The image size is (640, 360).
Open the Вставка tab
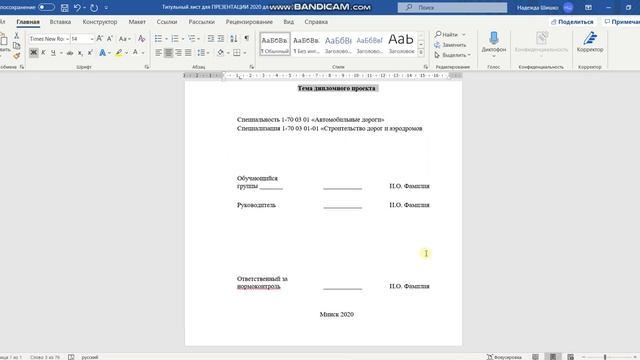click(60, 22)
